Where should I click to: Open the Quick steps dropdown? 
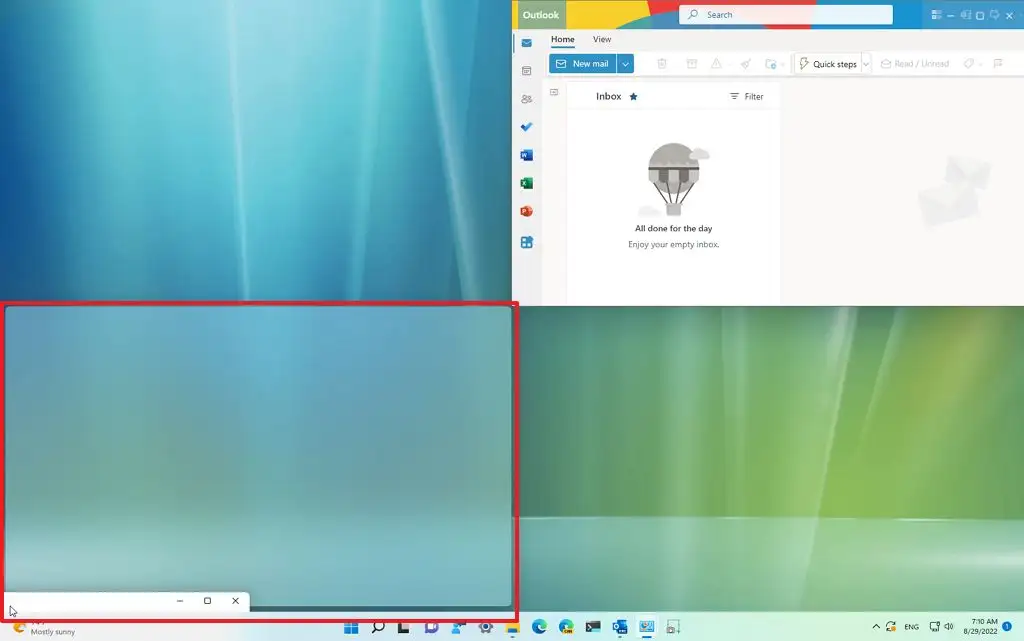866,63
